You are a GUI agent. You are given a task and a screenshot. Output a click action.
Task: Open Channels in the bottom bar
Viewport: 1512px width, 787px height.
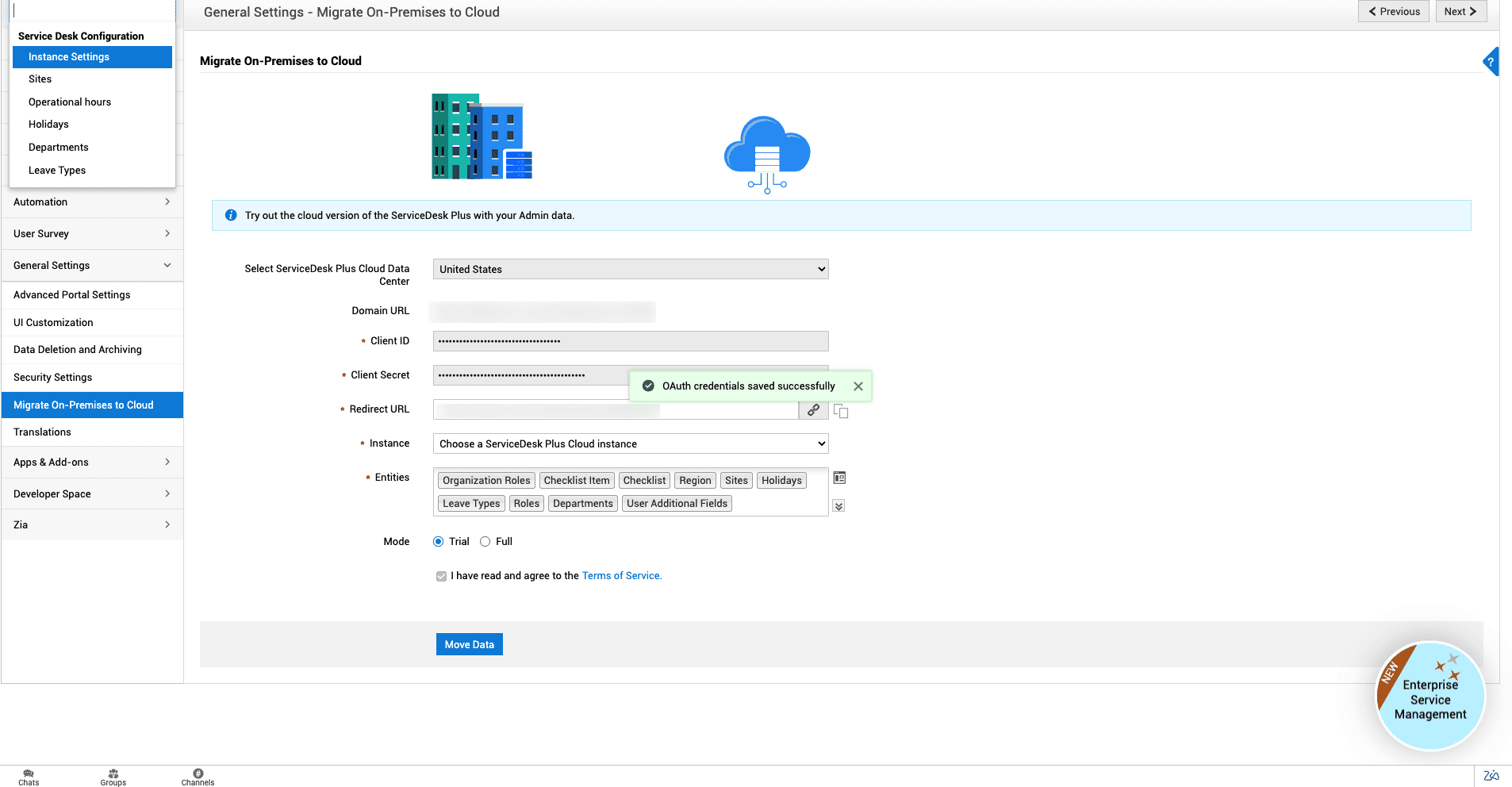point(198,777)
